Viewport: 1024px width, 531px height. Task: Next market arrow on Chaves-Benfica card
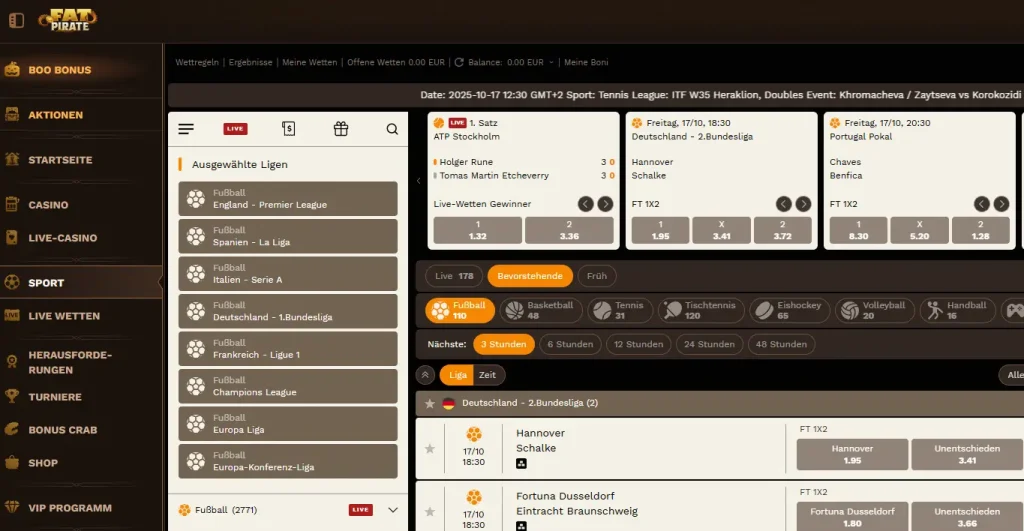pos(1001,204)
